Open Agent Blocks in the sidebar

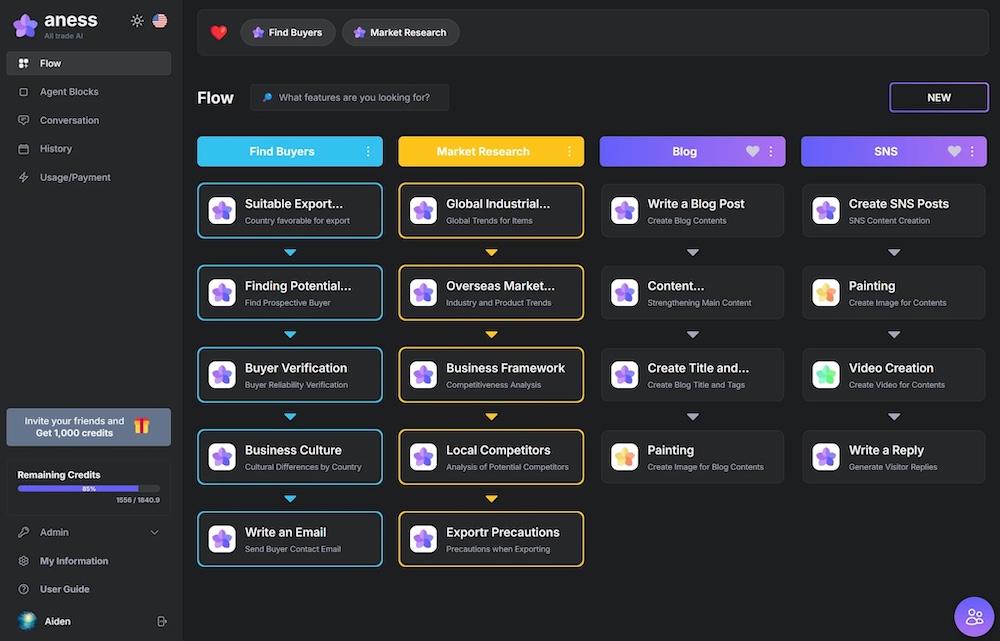click(x=69, y=92)
